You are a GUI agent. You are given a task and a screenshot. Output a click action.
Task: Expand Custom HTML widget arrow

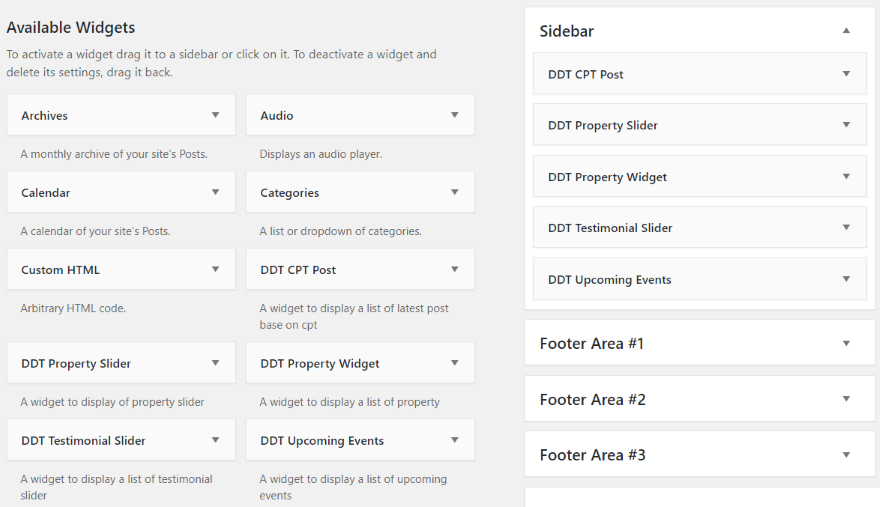[215, 269]
